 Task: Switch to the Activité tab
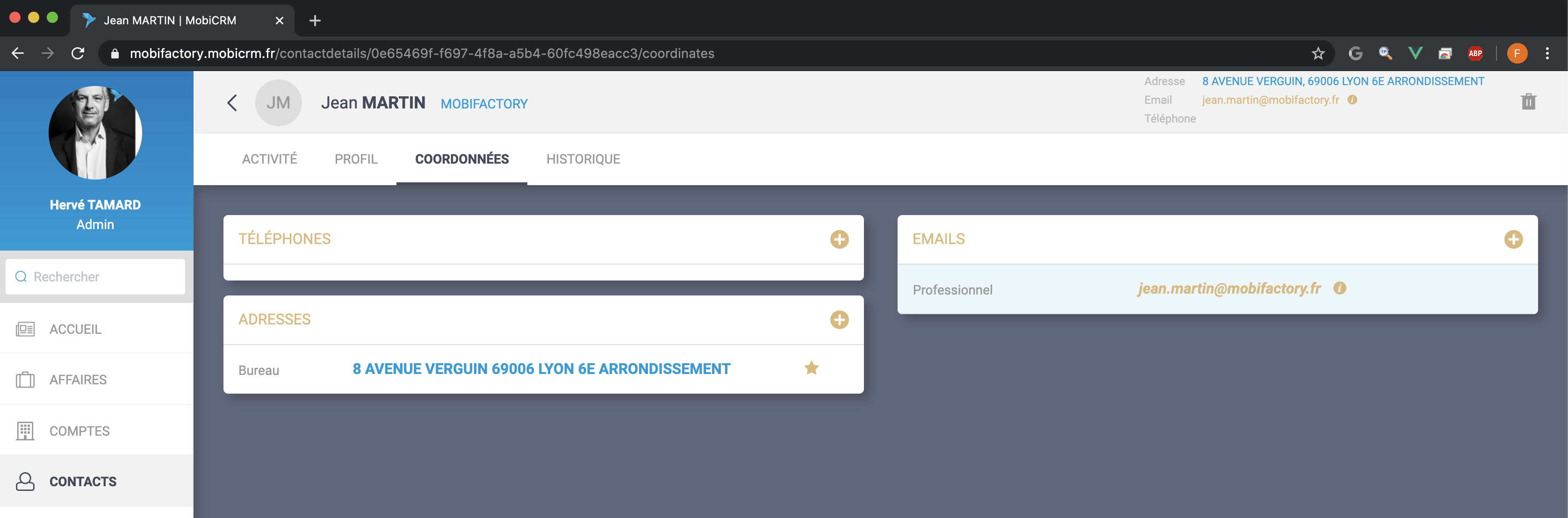[269, 159]
